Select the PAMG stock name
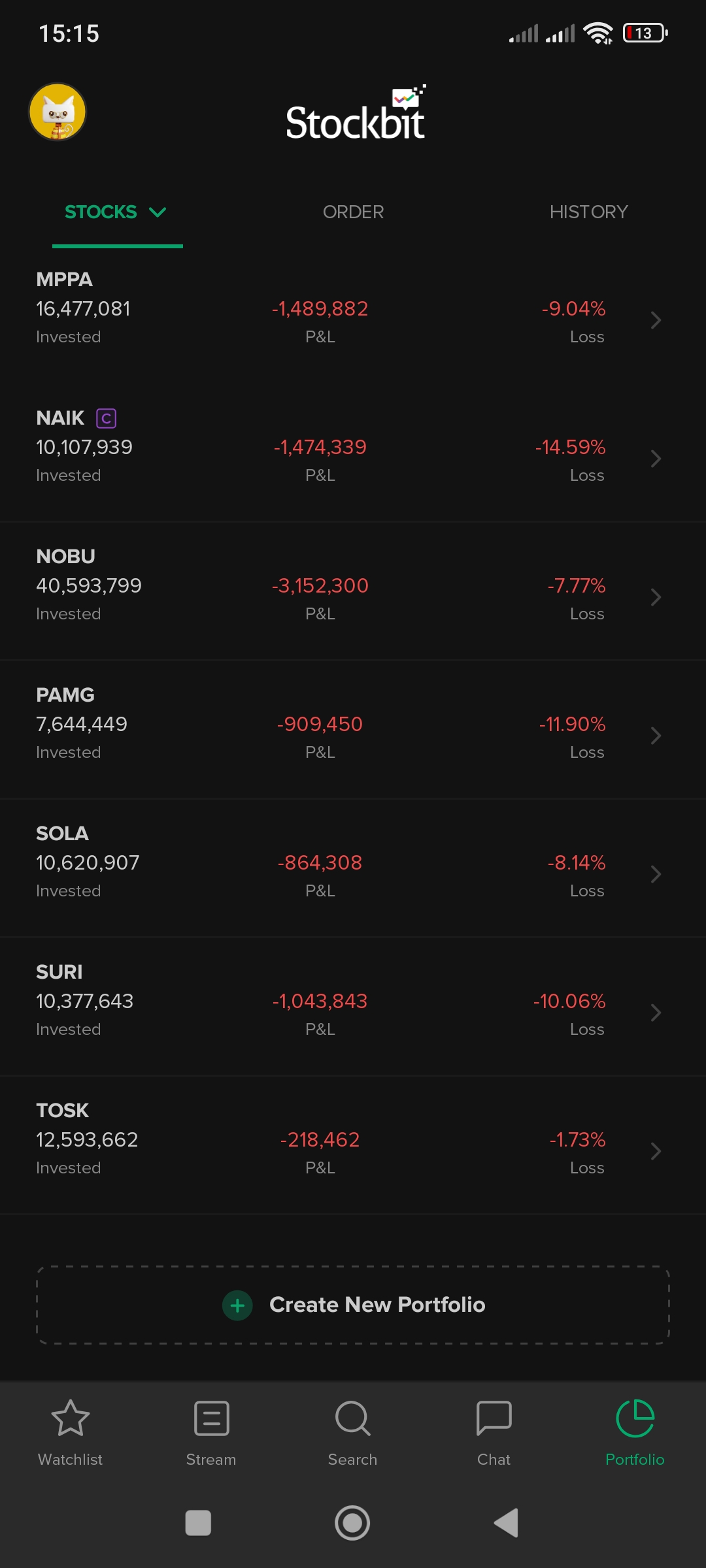 point(65,694)
